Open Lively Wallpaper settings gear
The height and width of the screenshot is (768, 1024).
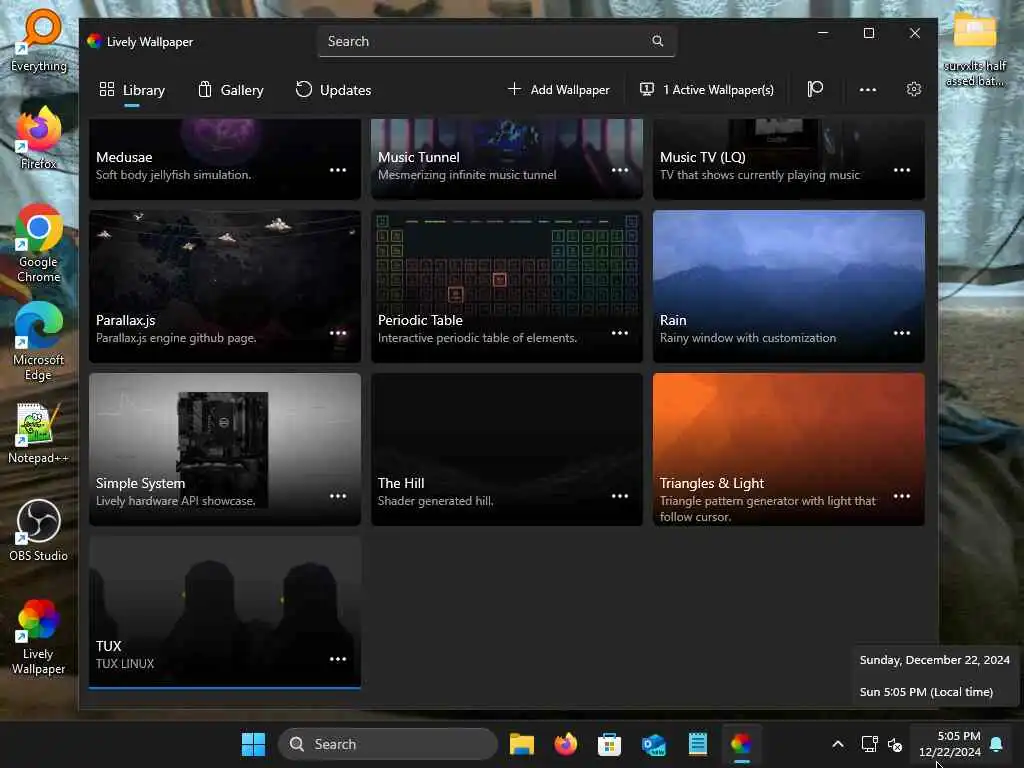[x=914, y=89]
